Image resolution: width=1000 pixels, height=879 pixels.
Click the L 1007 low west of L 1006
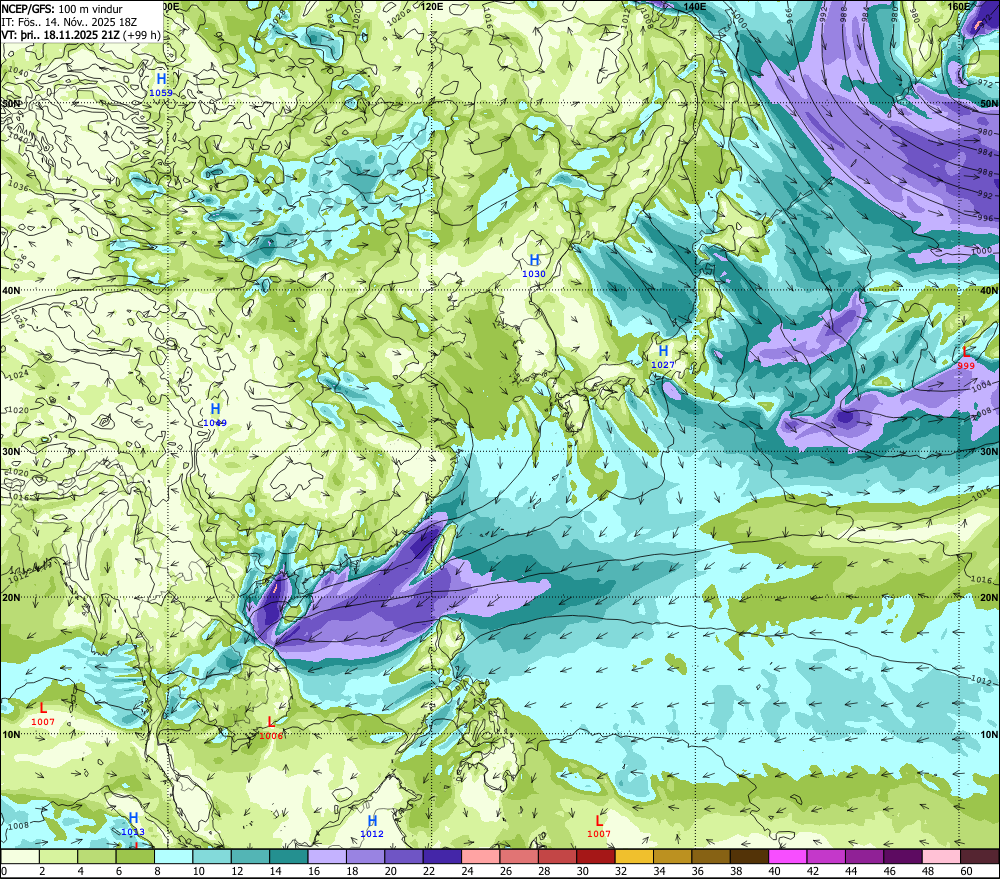click(43, 714)
